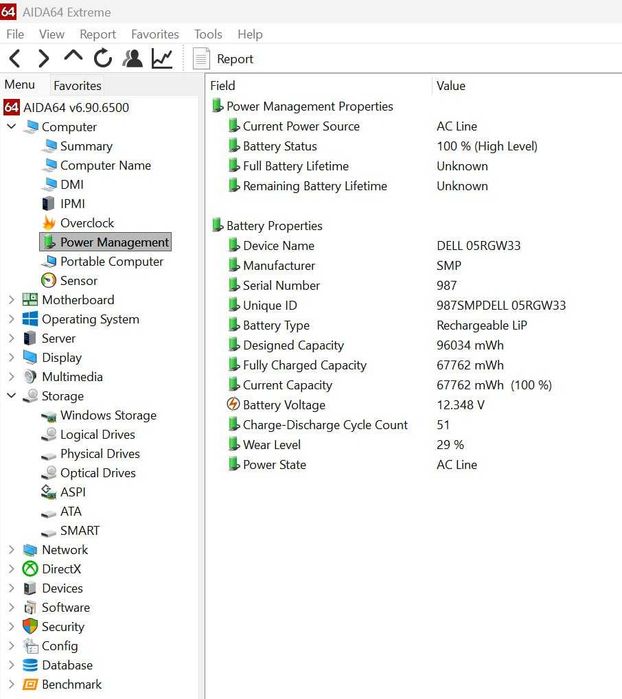Click the Sensor gauge icon
The height and width of the screenshot is (699, 622).
click(49, 280)
